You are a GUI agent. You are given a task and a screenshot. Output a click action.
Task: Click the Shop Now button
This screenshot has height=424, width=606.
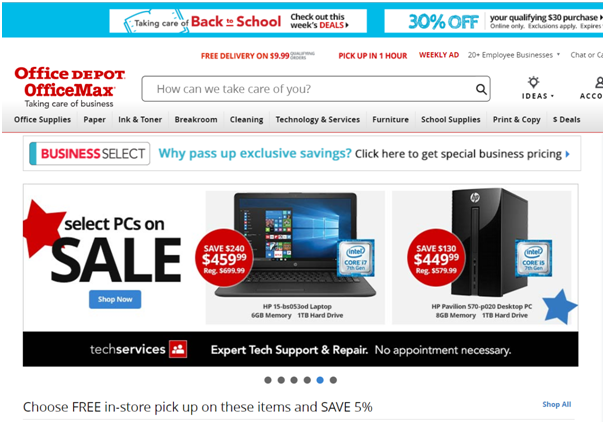pos(115,300)
